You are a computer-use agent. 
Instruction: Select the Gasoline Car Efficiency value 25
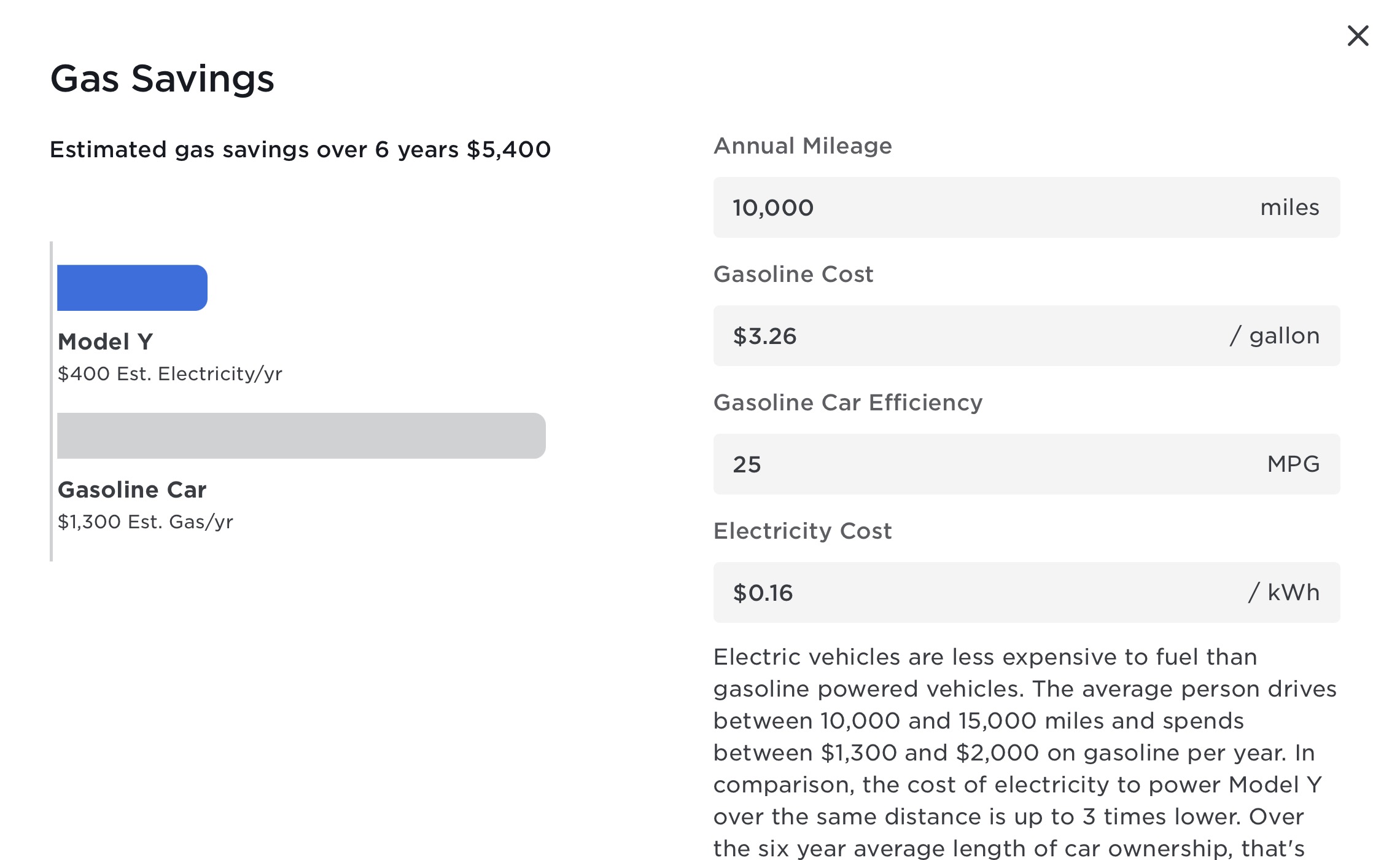747,464
